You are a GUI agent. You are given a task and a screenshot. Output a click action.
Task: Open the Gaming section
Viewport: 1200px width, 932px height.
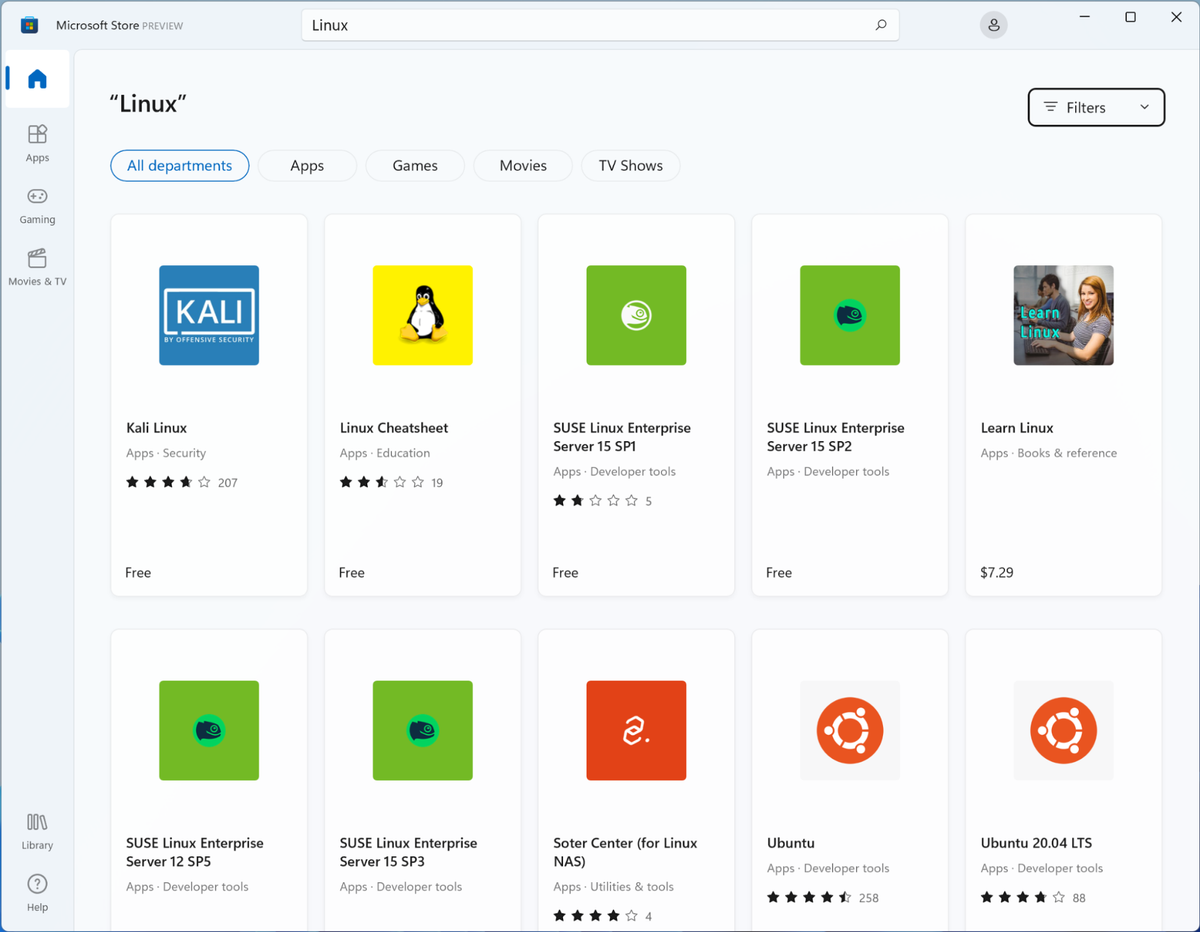point(37,205)
